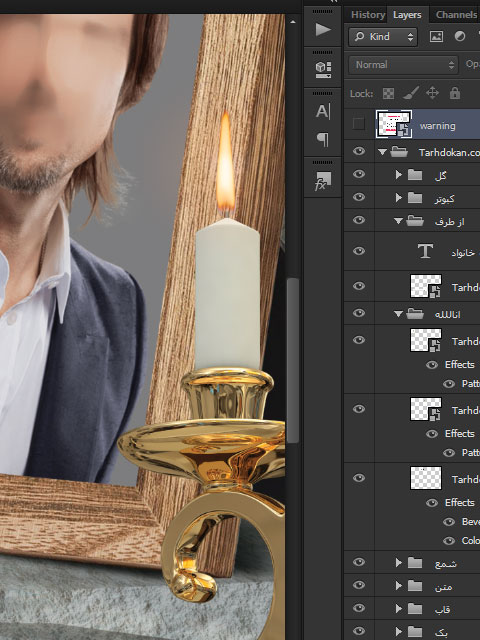Click the folder icon of متن group
The width and height of the screenshot is (480, 640).
415,586
